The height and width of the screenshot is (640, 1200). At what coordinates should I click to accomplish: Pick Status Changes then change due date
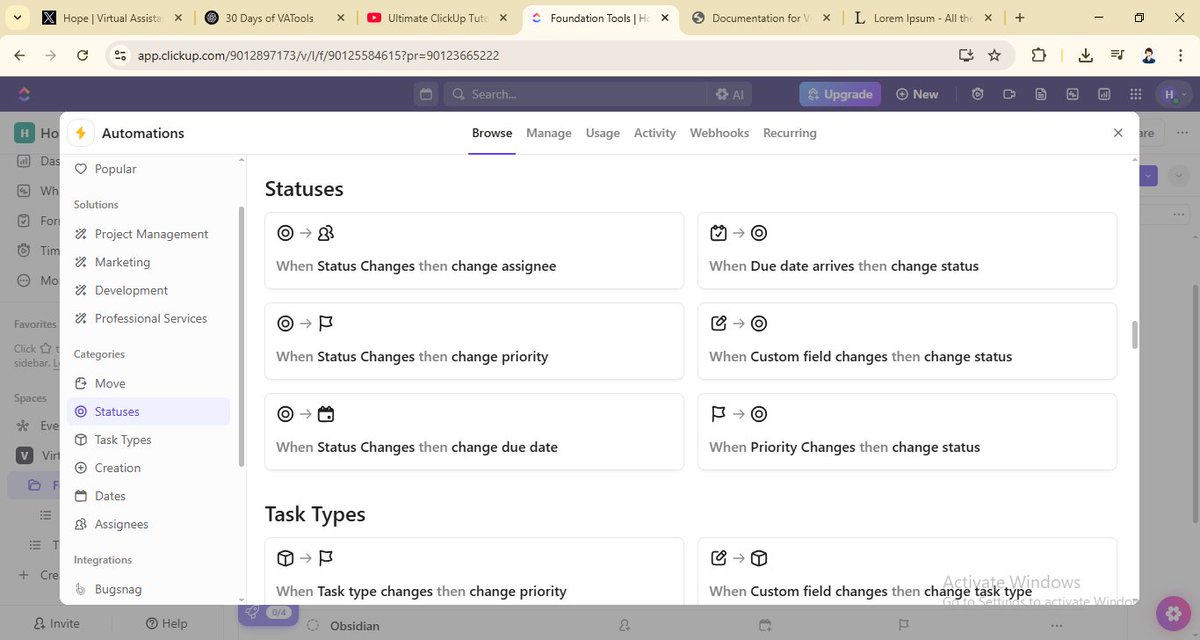[x=474, y=431]
